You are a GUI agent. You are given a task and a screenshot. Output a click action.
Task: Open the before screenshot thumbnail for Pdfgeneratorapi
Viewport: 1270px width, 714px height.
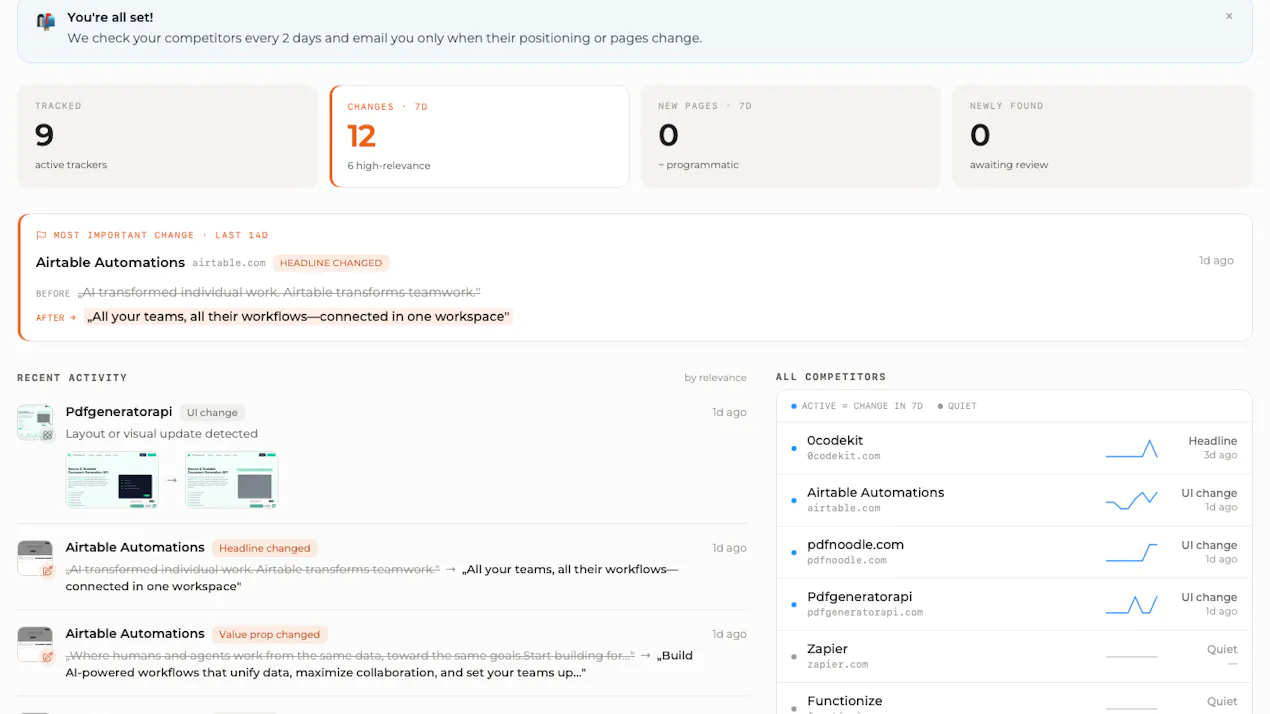coord(112,480)
